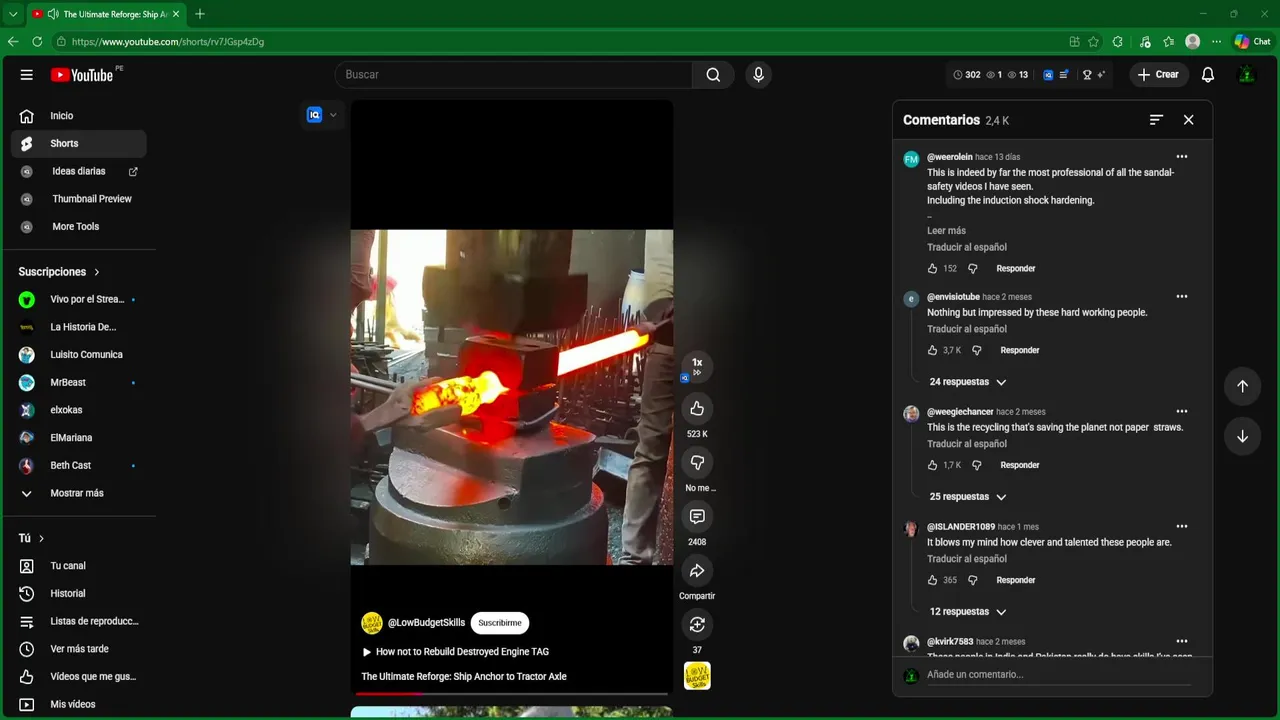This screenshot has height=720, width=1280.
Task: Share the Short with Compartir button
Action: pos(697,571)
